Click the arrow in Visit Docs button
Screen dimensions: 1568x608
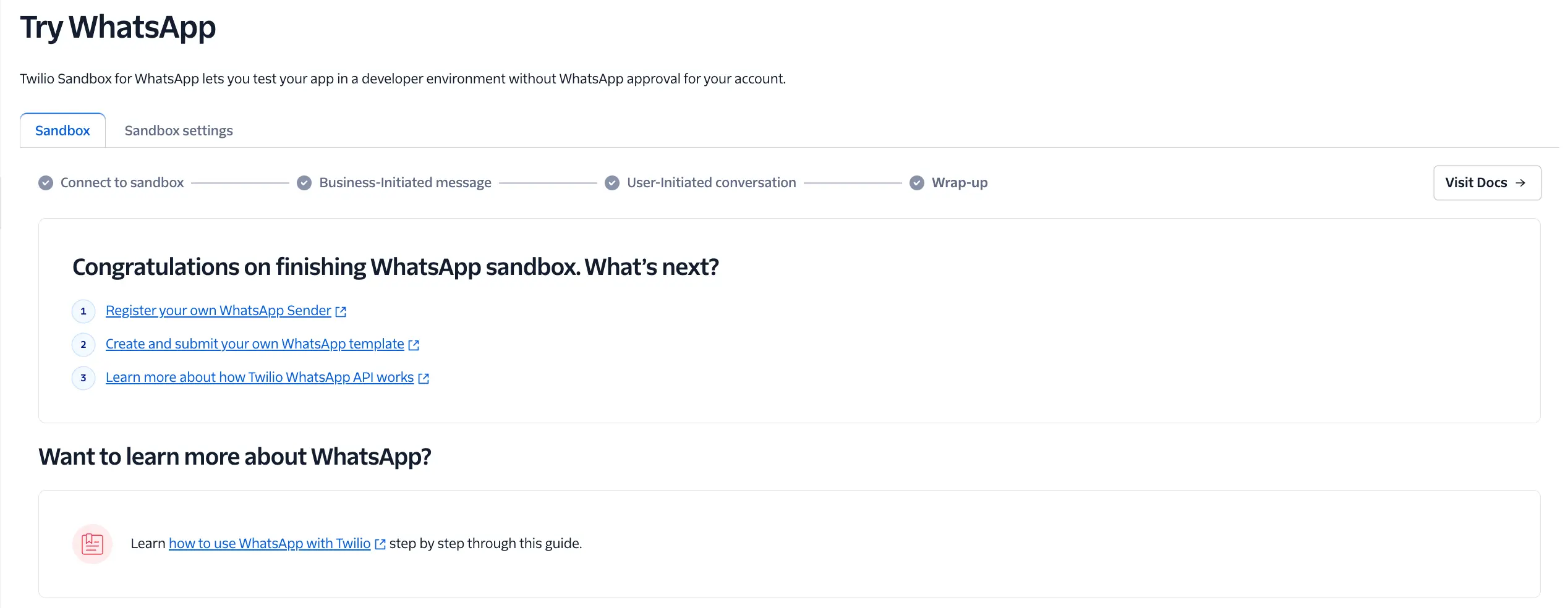[1521, 183]
